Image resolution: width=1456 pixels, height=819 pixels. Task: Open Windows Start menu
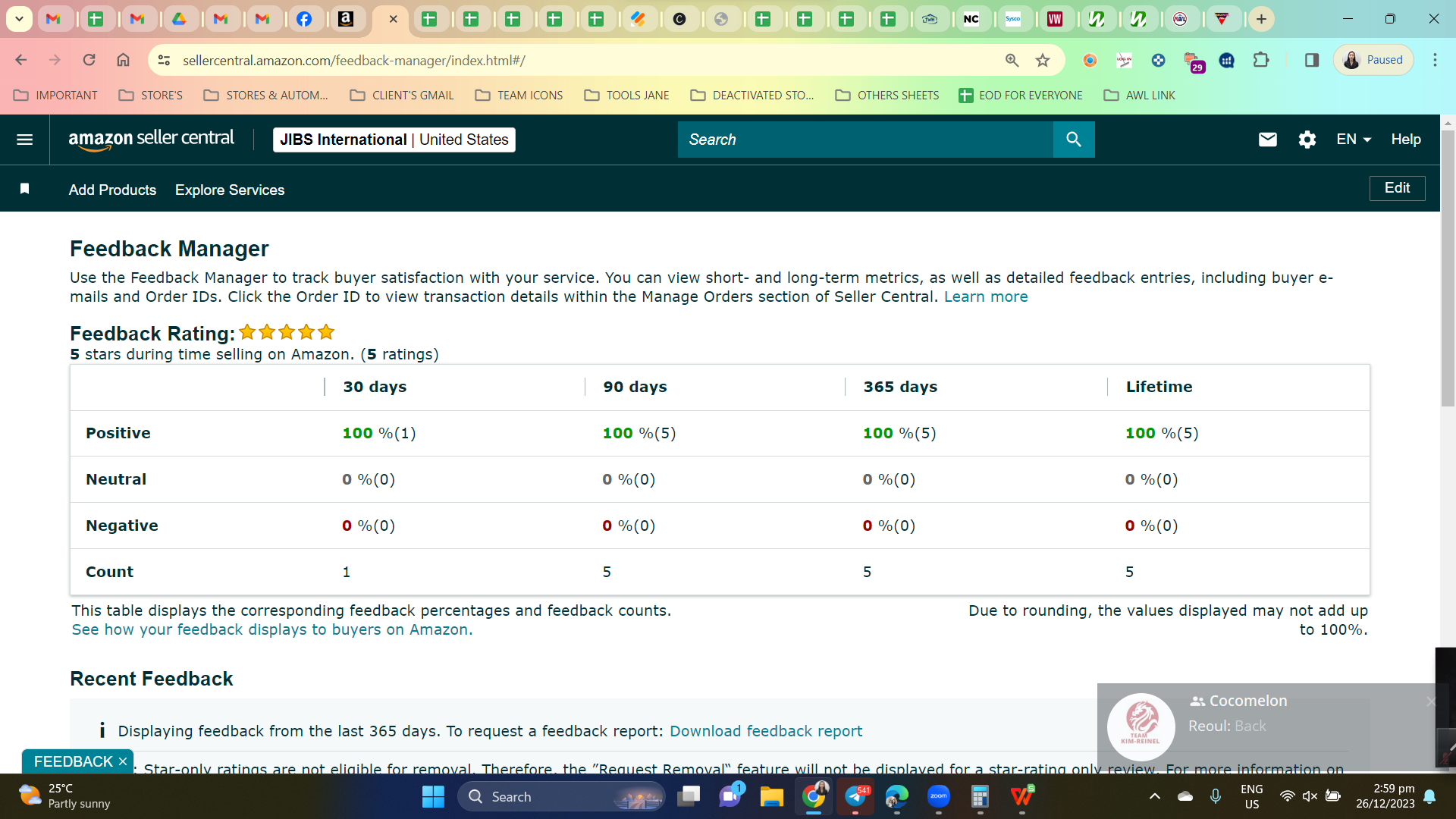click(x=433, y=796)
